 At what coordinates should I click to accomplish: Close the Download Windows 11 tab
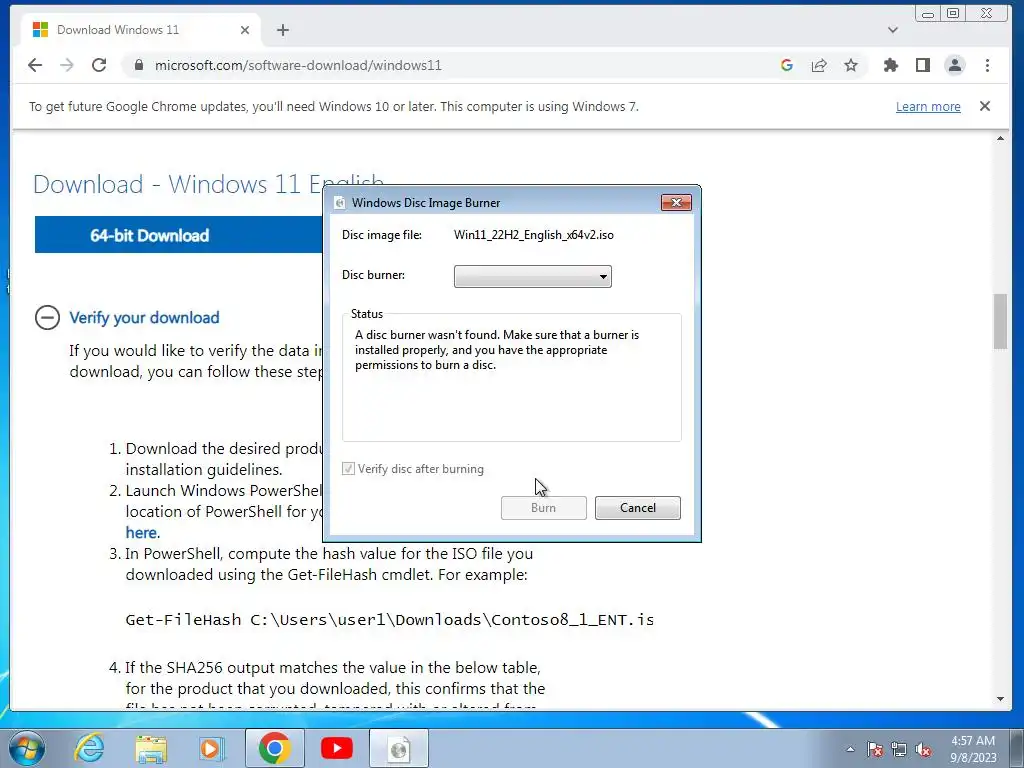coord(245,30)
